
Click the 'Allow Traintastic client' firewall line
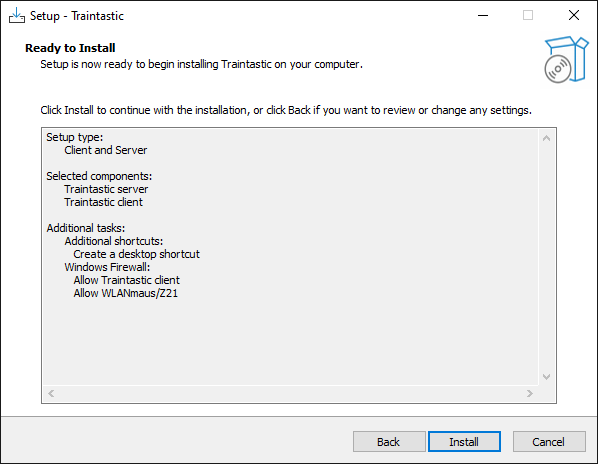pos(126,280)
